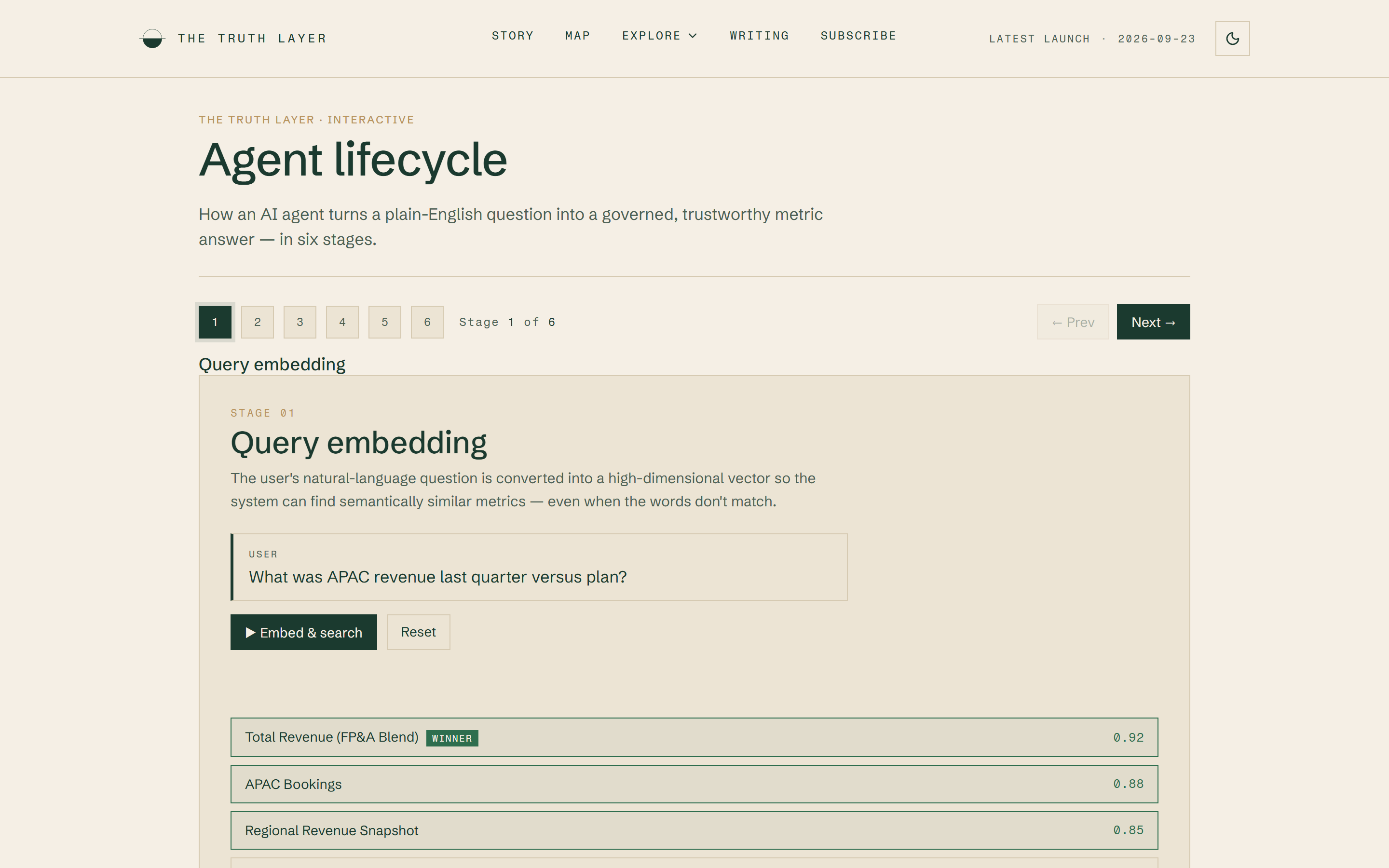Open the SUBSCRIBE nav item
Screen dimensions: 1389x868
click(x=858, y=36)
